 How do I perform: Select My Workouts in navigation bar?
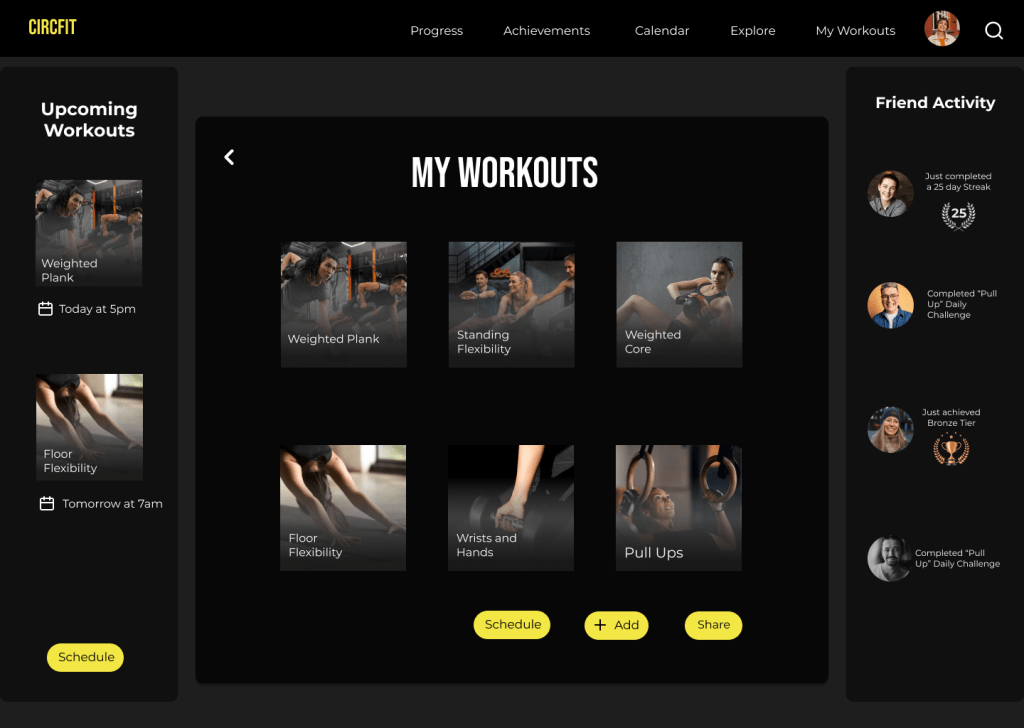(x=856, y=31)
